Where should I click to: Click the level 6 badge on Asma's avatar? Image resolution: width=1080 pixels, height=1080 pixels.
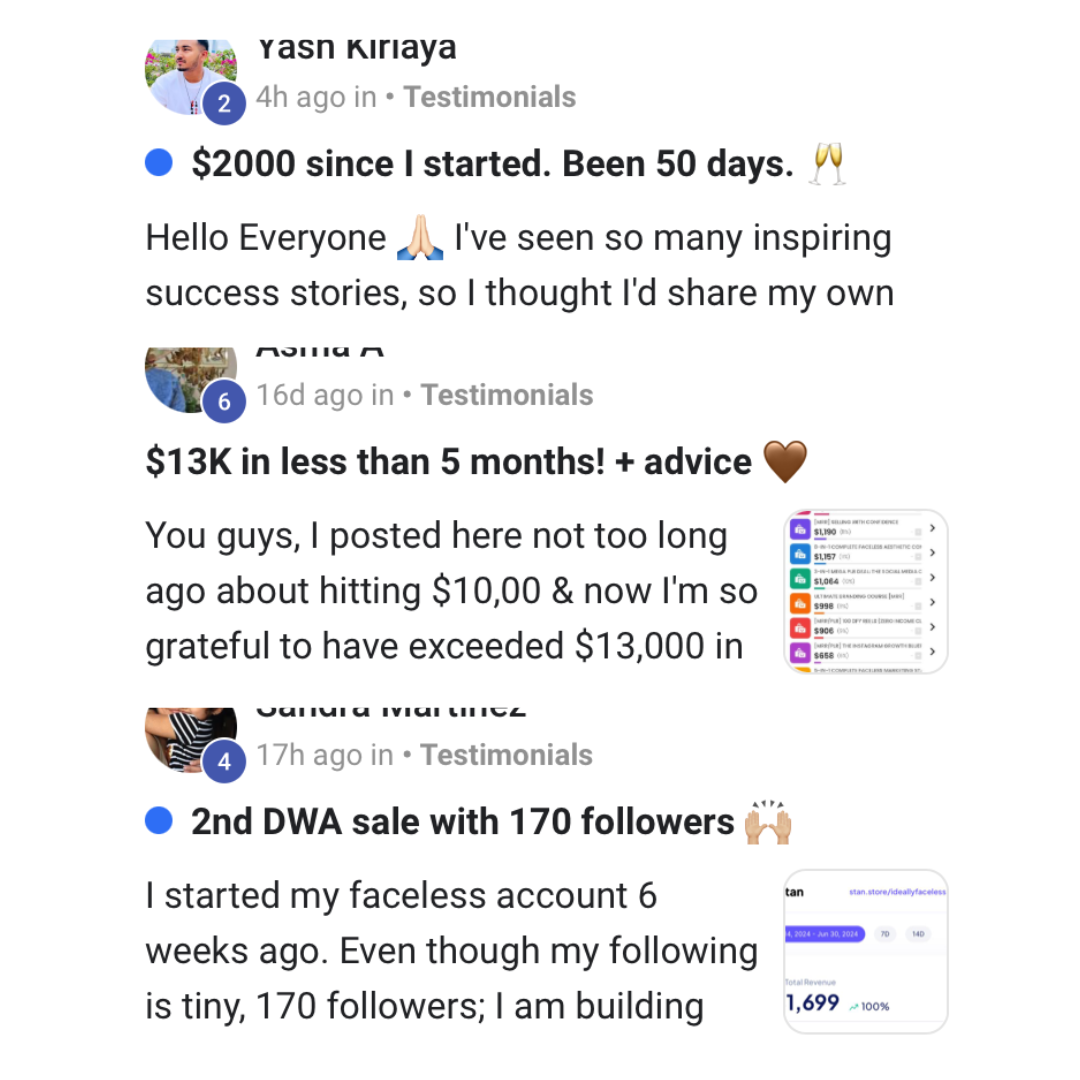224,402
